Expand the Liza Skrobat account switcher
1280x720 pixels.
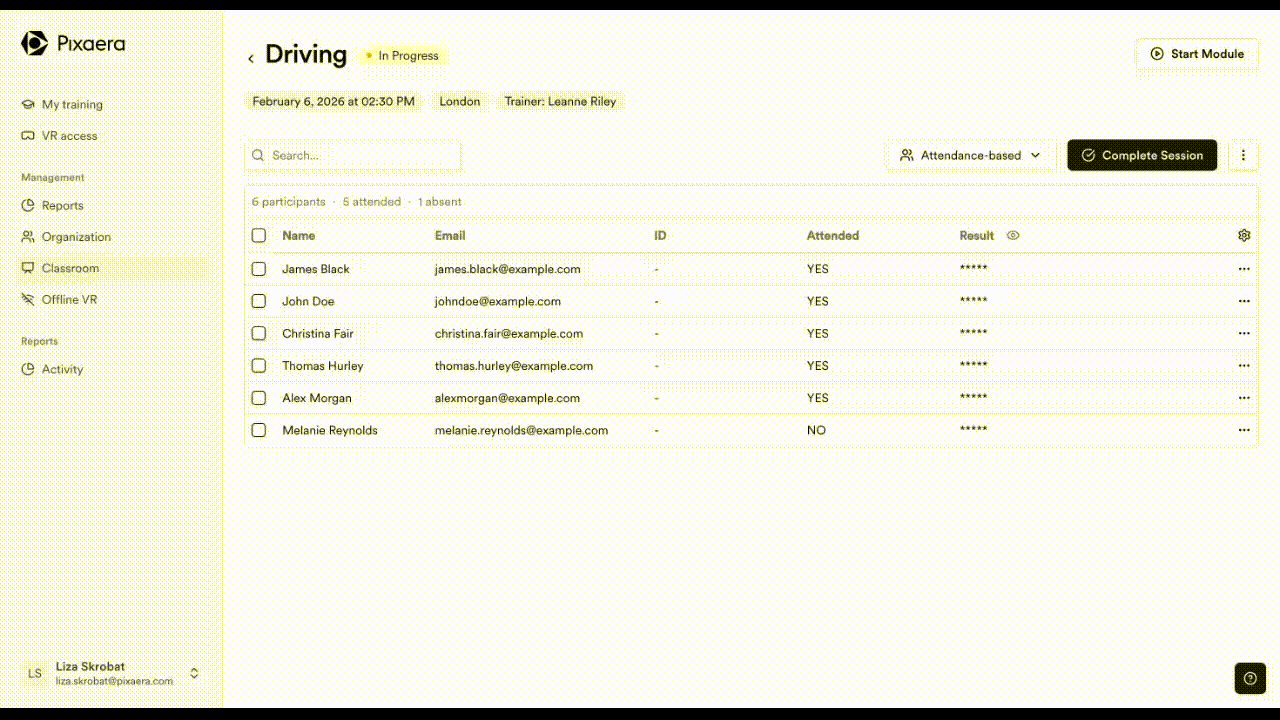194,673
